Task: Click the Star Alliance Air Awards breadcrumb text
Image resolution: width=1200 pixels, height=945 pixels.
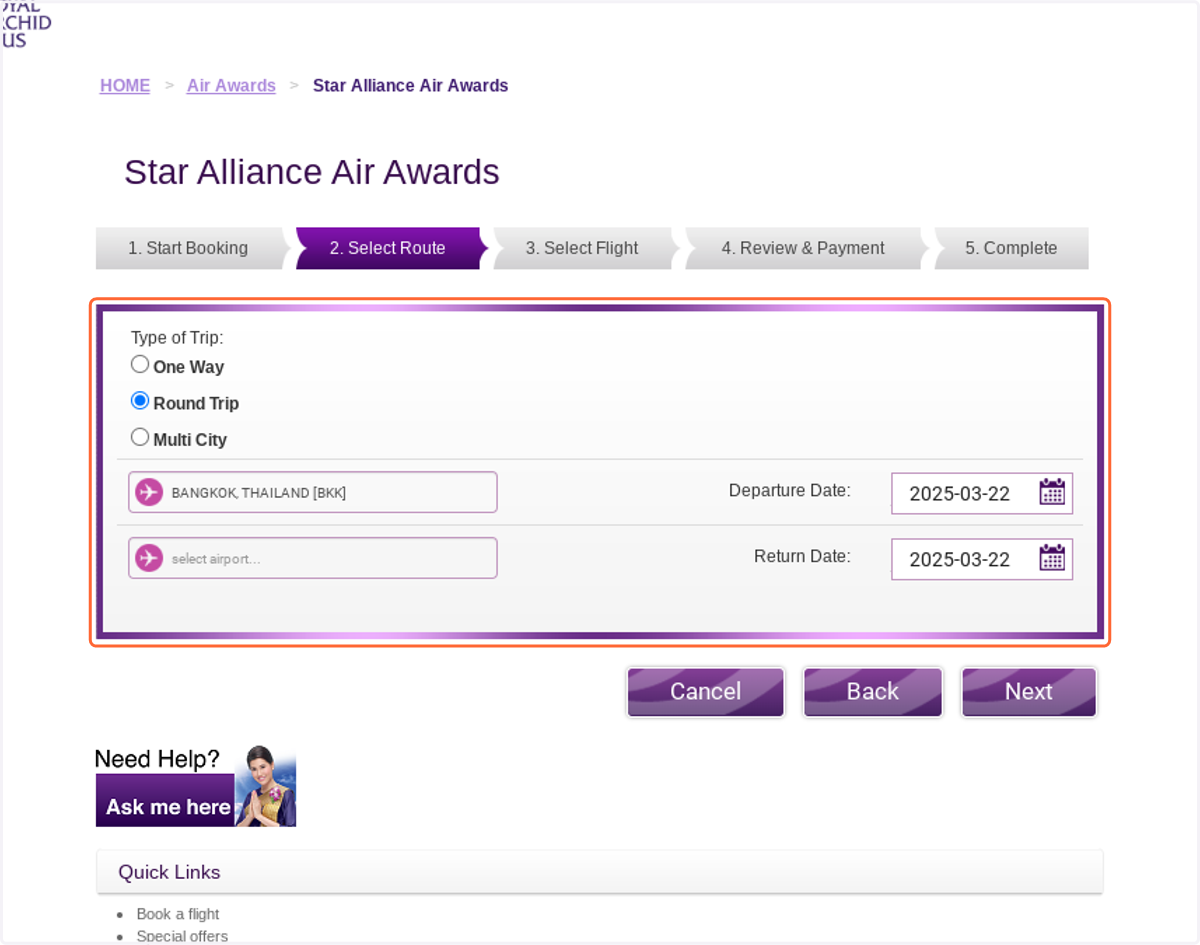Action: [410, 86]
